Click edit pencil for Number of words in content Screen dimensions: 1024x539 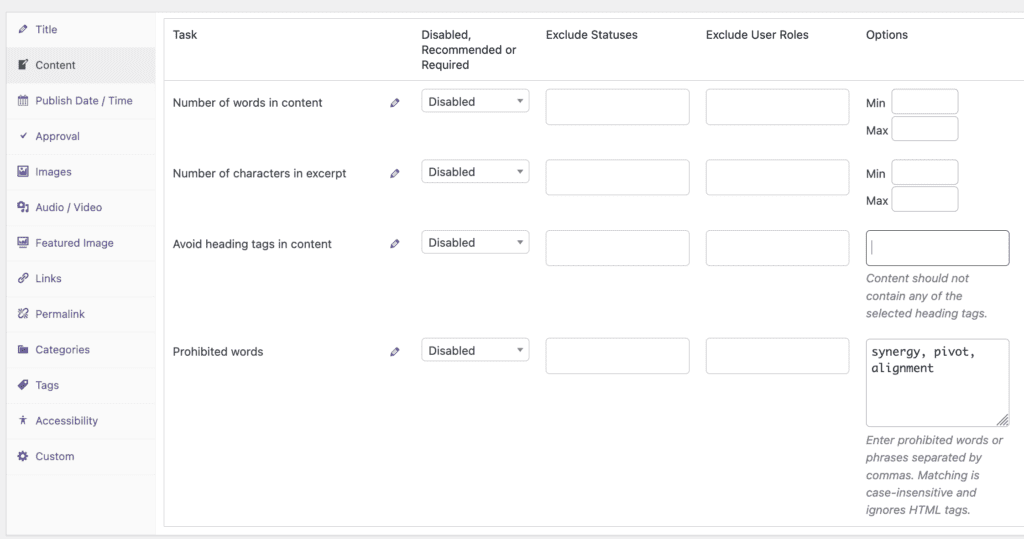pyautogui.click(x=395, y=103)
